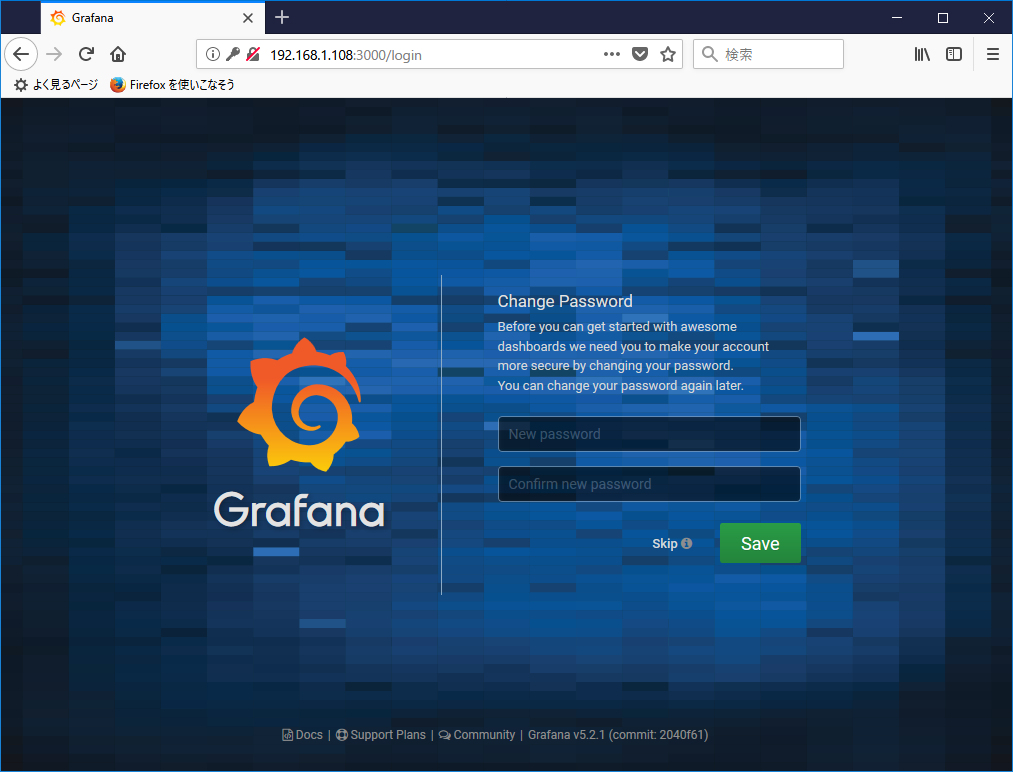Open Firefox を使いこなそう bookmark
This screenshot has height=772, width=1013.
click(172, 85)
